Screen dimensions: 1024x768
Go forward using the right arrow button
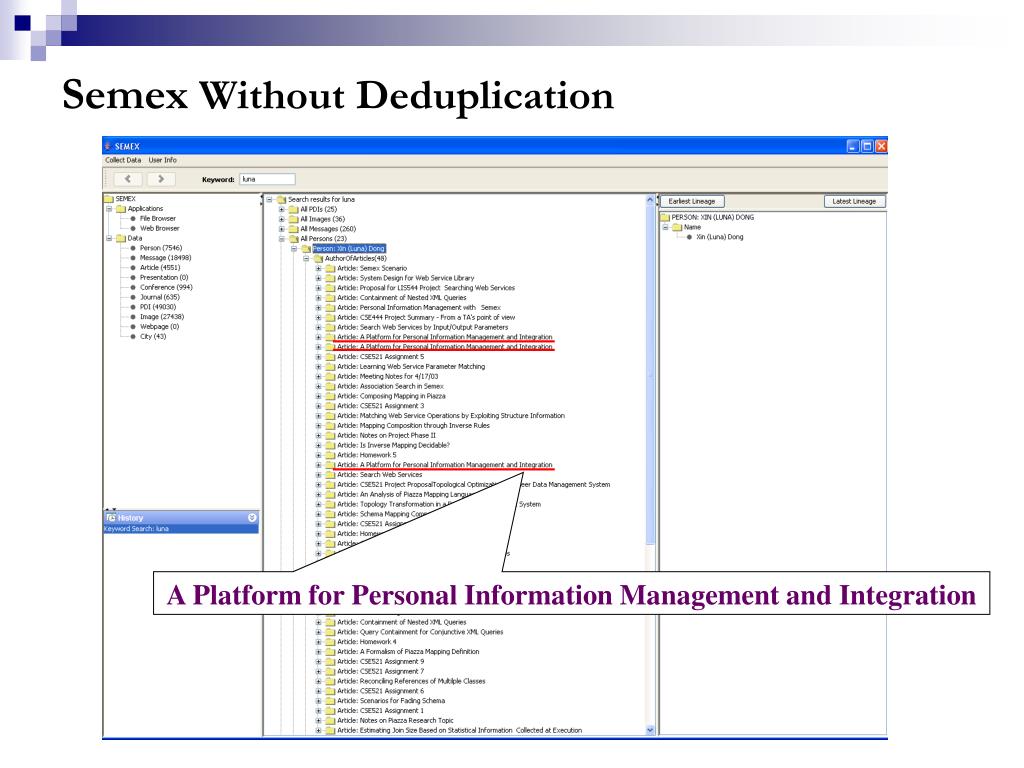click(161, 179)
